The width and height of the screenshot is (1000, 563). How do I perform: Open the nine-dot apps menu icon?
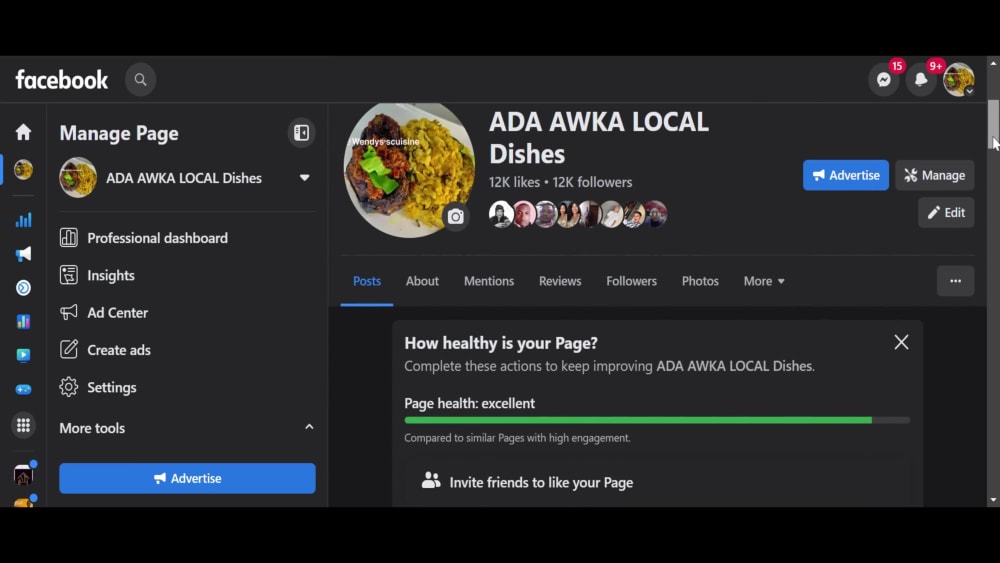24,425
